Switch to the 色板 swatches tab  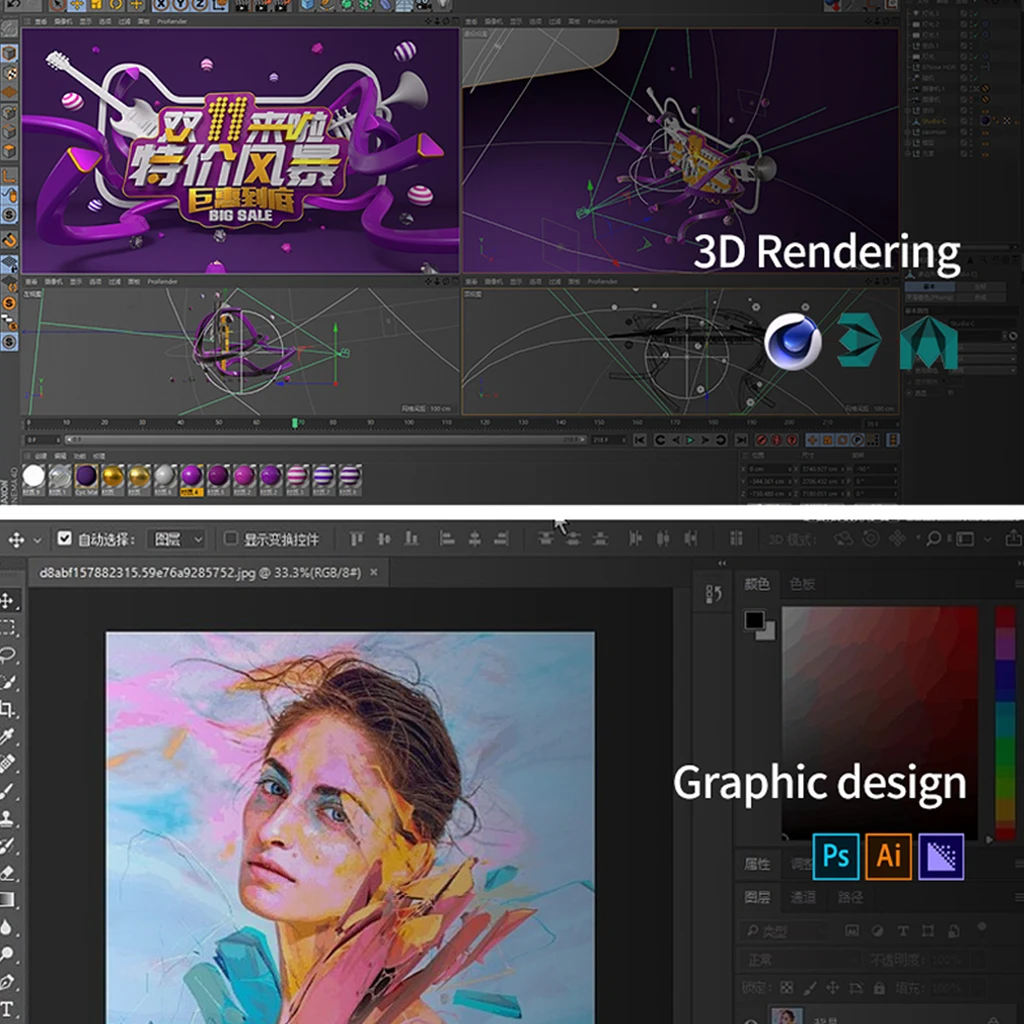point(802,584)
